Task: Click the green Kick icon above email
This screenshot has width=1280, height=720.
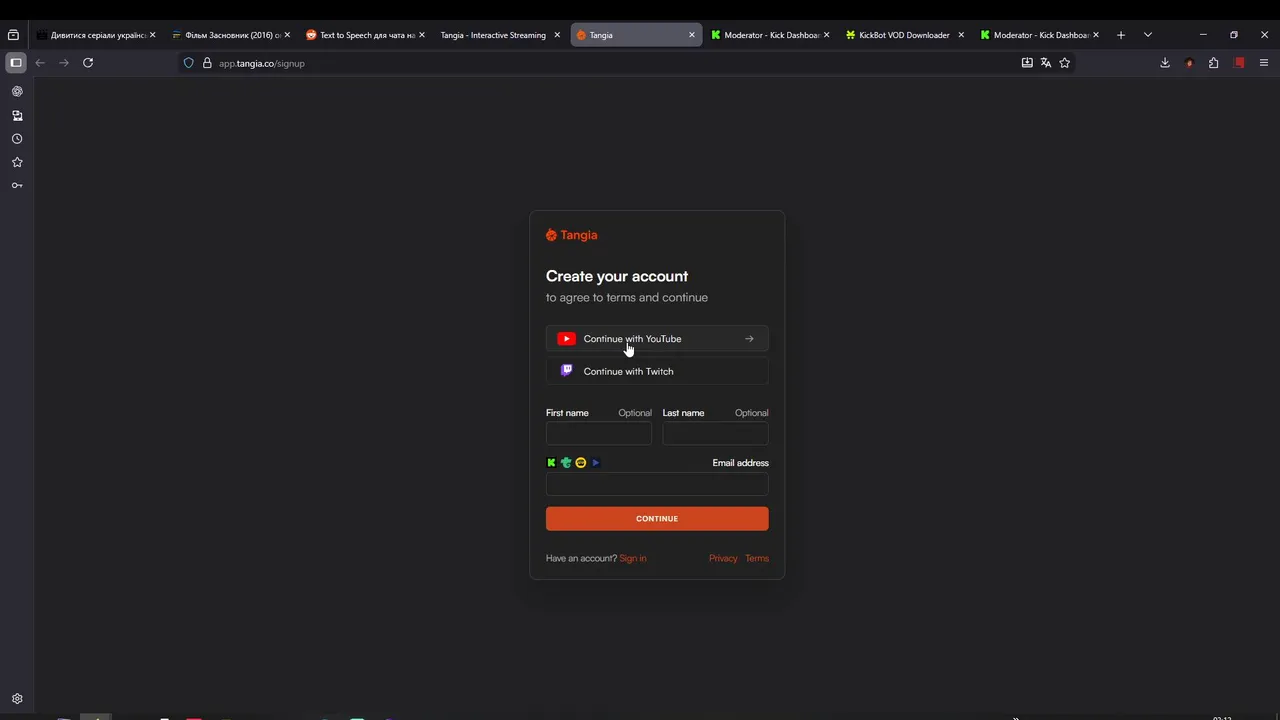Action: 551,463
